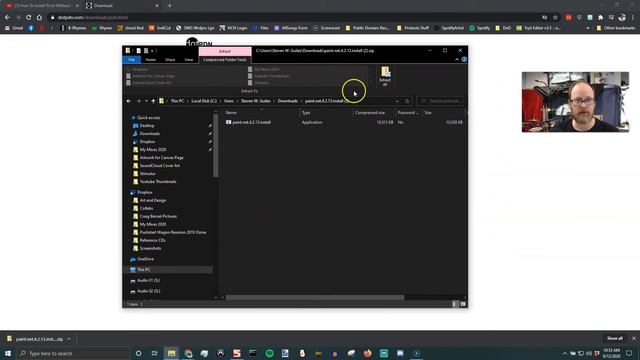Open Explorer help icon
This screenshot has width=640, height=360.
(x=464, y=60)
